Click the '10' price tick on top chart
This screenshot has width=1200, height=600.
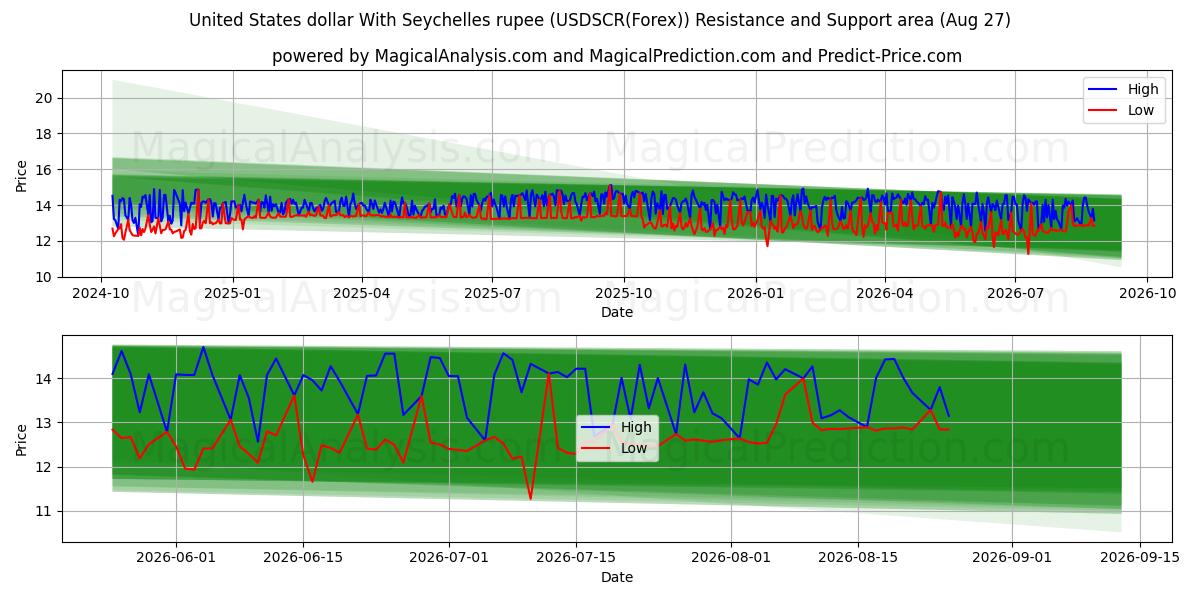coord(44,277)
